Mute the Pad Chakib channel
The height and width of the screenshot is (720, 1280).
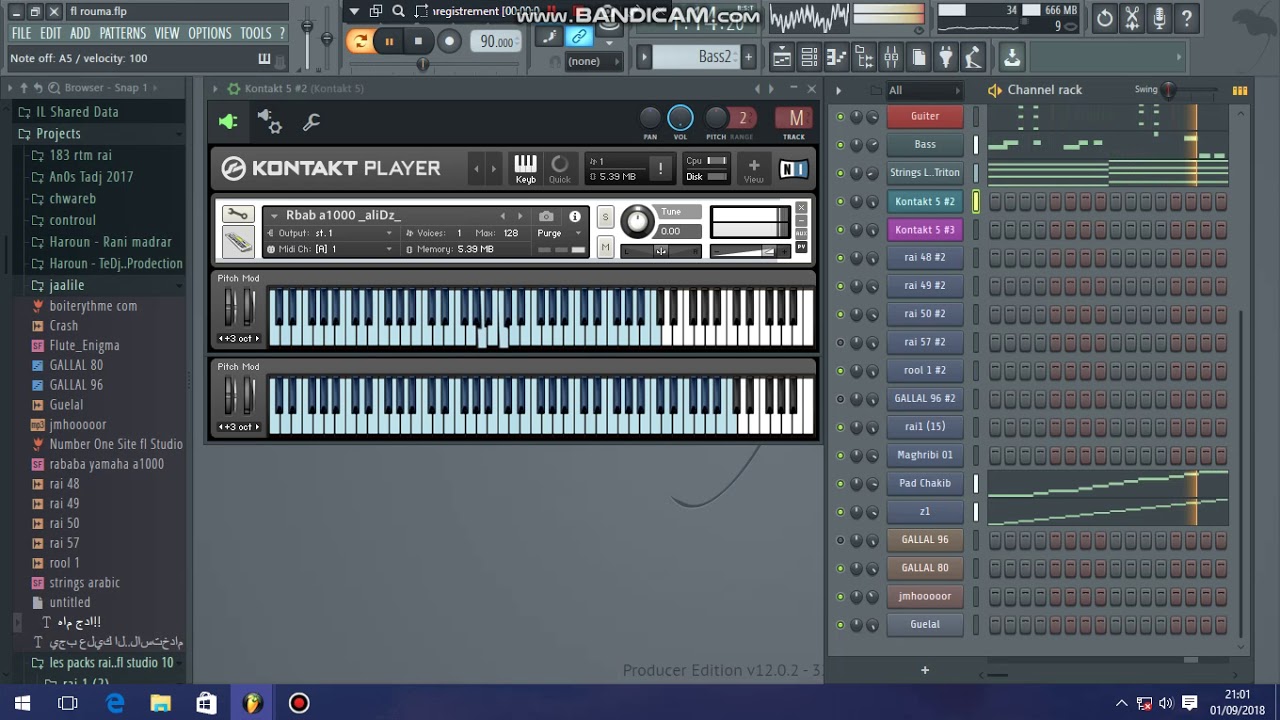tap(840, 484)
